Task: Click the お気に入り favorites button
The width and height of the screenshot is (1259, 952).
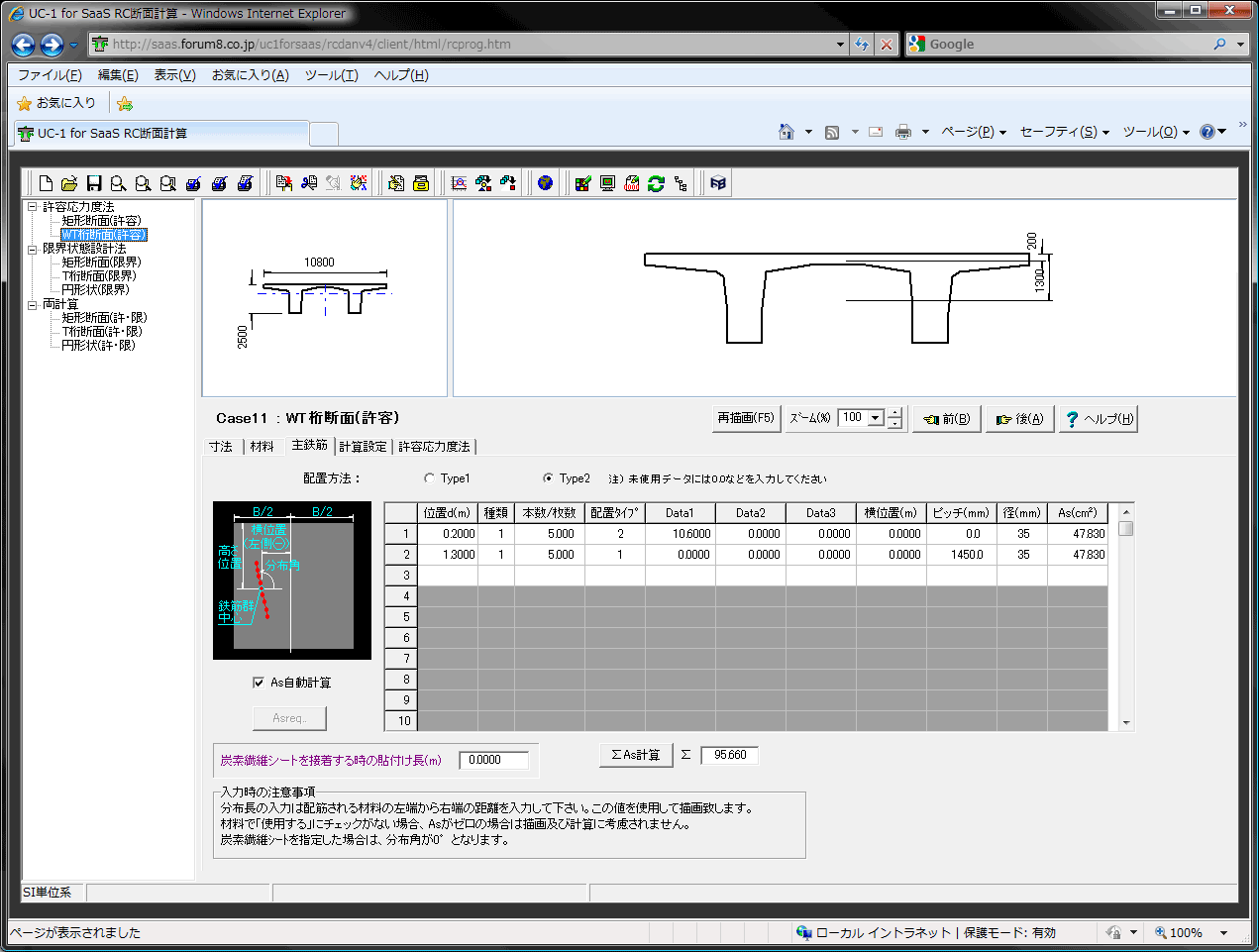Action: click(56, 103)
